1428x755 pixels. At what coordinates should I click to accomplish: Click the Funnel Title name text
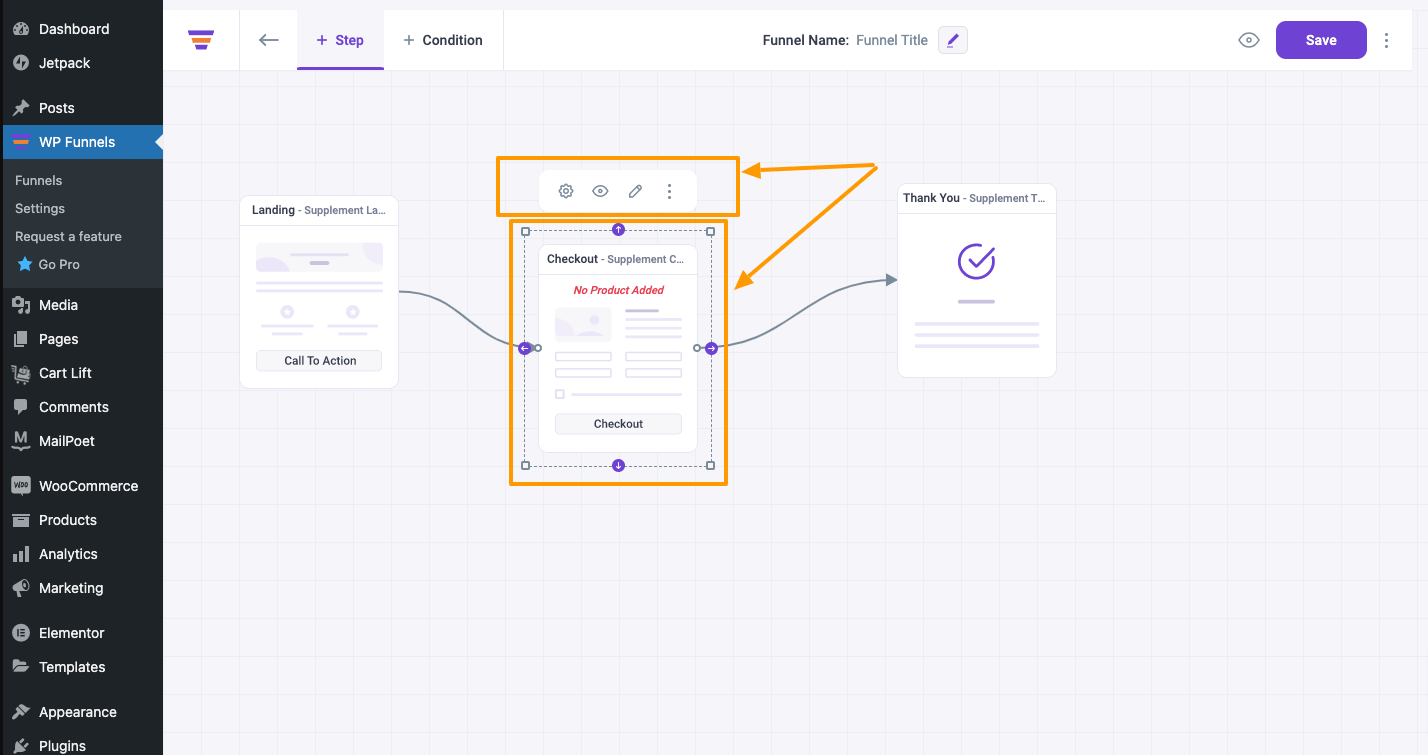pyautogui.click(x=892, y=40)
